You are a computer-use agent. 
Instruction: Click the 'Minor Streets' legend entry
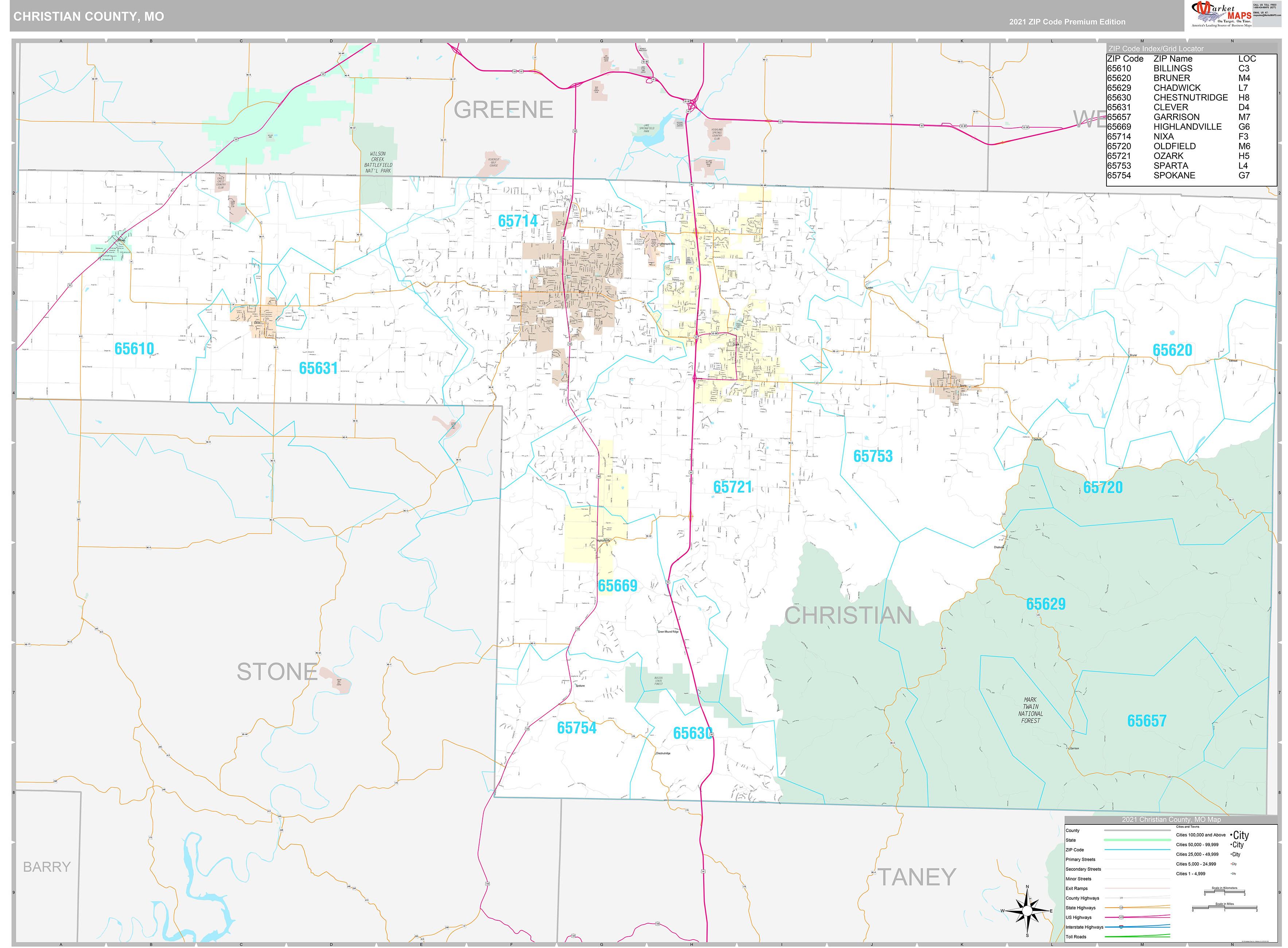click(x=1079, y=879)
